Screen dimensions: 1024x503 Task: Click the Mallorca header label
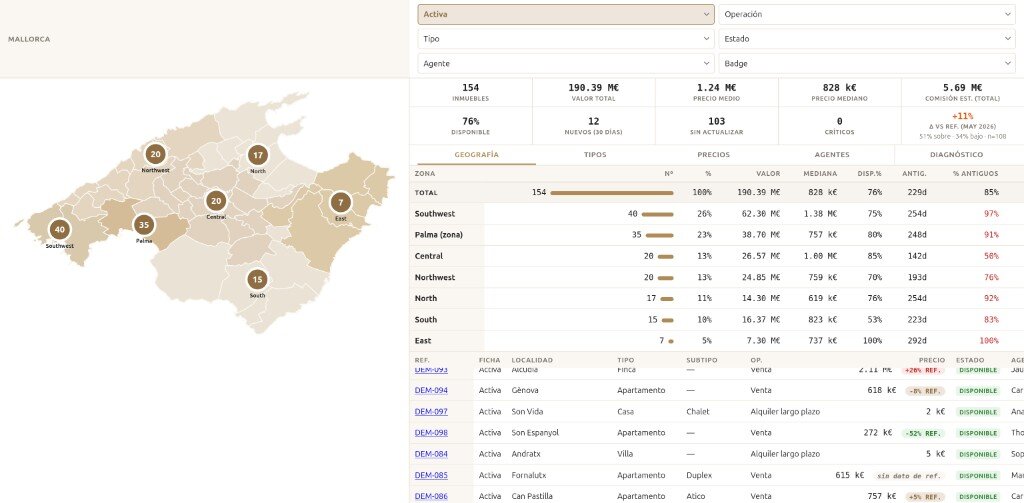[29, 39]
